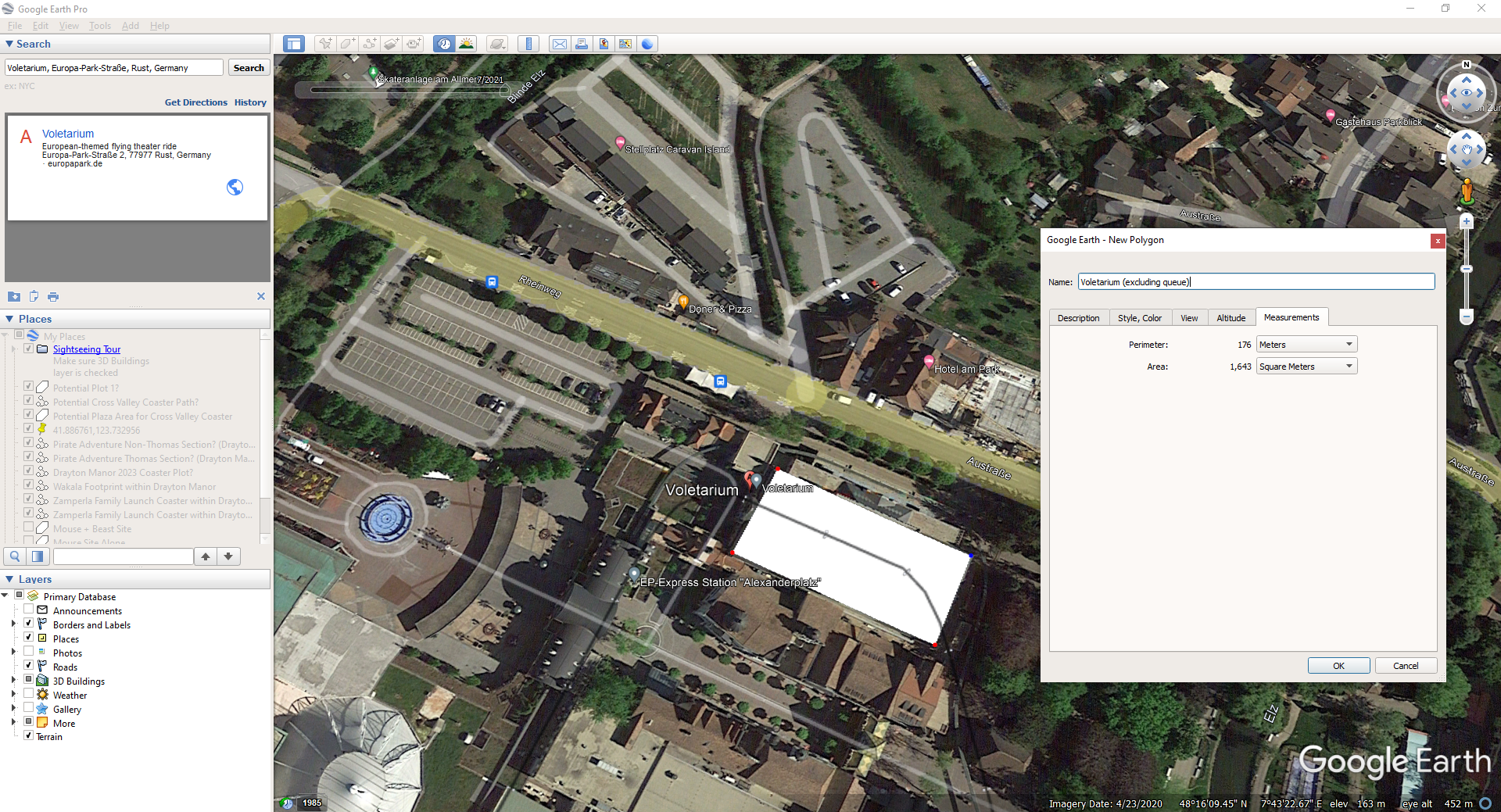Open the planet switcher icon

(x=497, y=44)
